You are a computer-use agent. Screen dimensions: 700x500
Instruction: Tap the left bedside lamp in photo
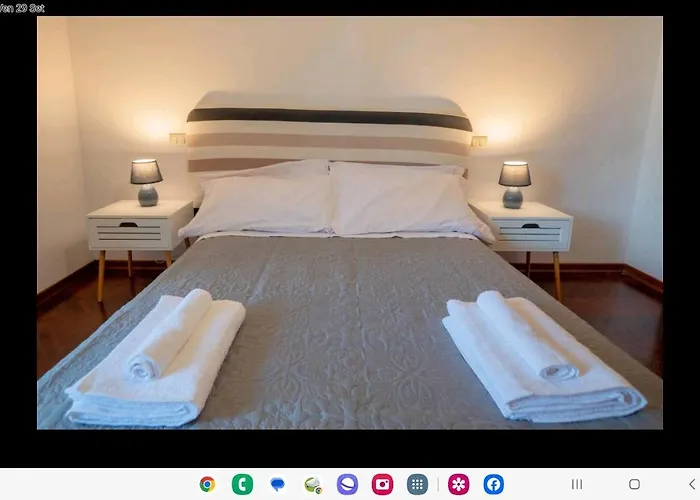click(146, 182)
